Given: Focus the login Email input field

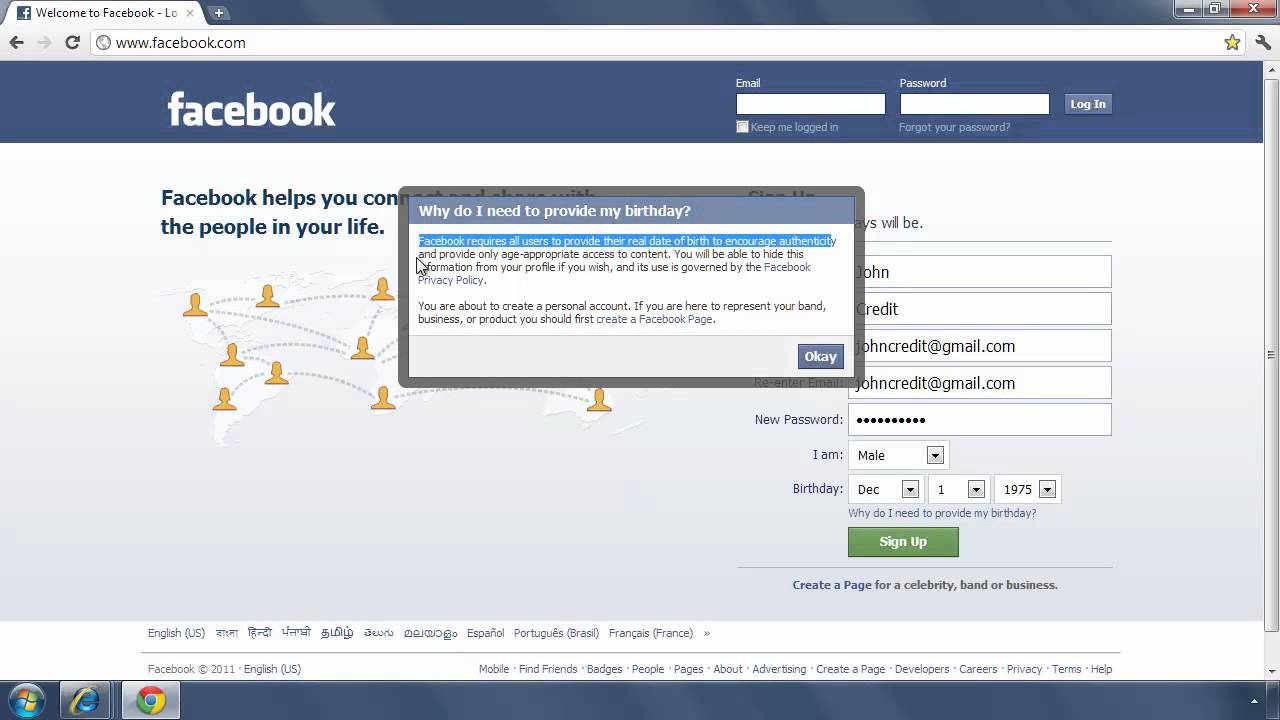Looking at the screenshot, I should (x=810, y=104).
